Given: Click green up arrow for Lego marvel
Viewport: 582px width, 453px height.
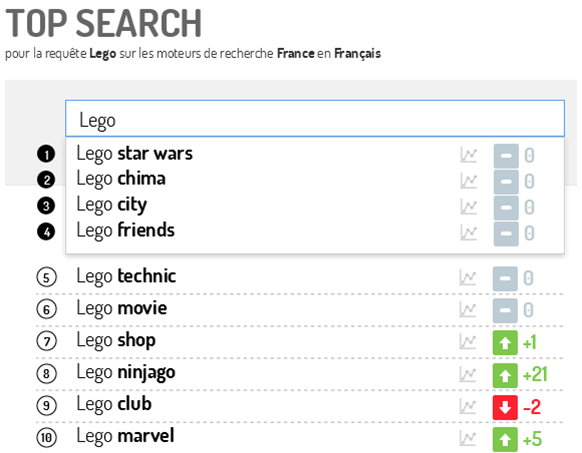Looking at the screenshot, I should [505, 440].
